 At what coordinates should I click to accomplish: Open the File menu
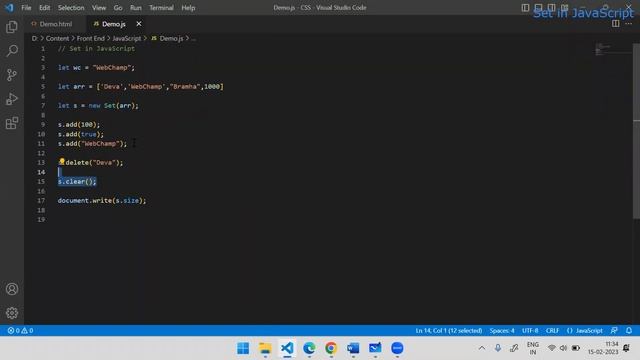pyautogui.click(x=26, y=8)
